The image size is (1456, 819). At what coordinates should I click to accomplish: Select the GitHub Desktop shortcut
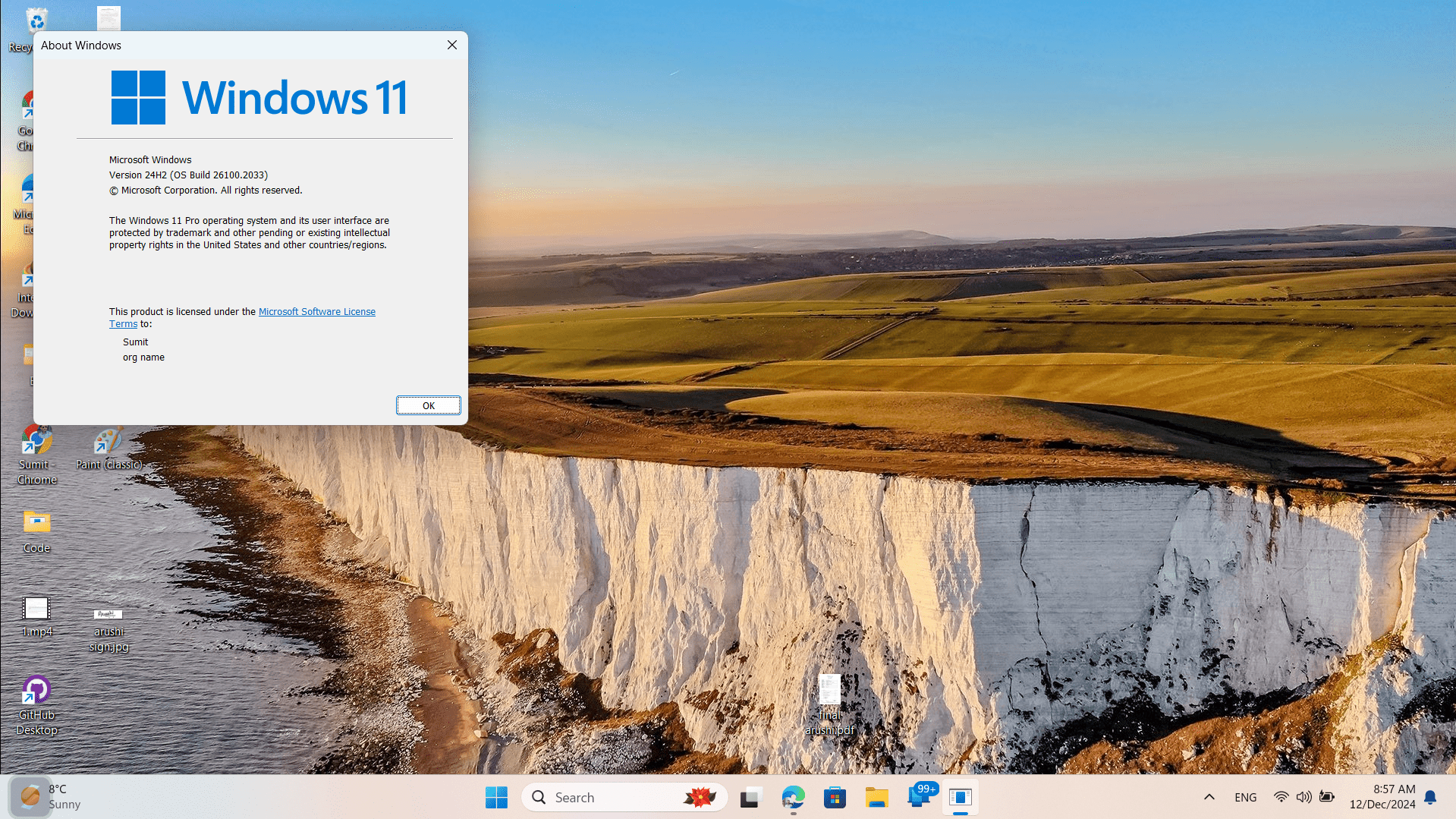click(x=36, y=705)
